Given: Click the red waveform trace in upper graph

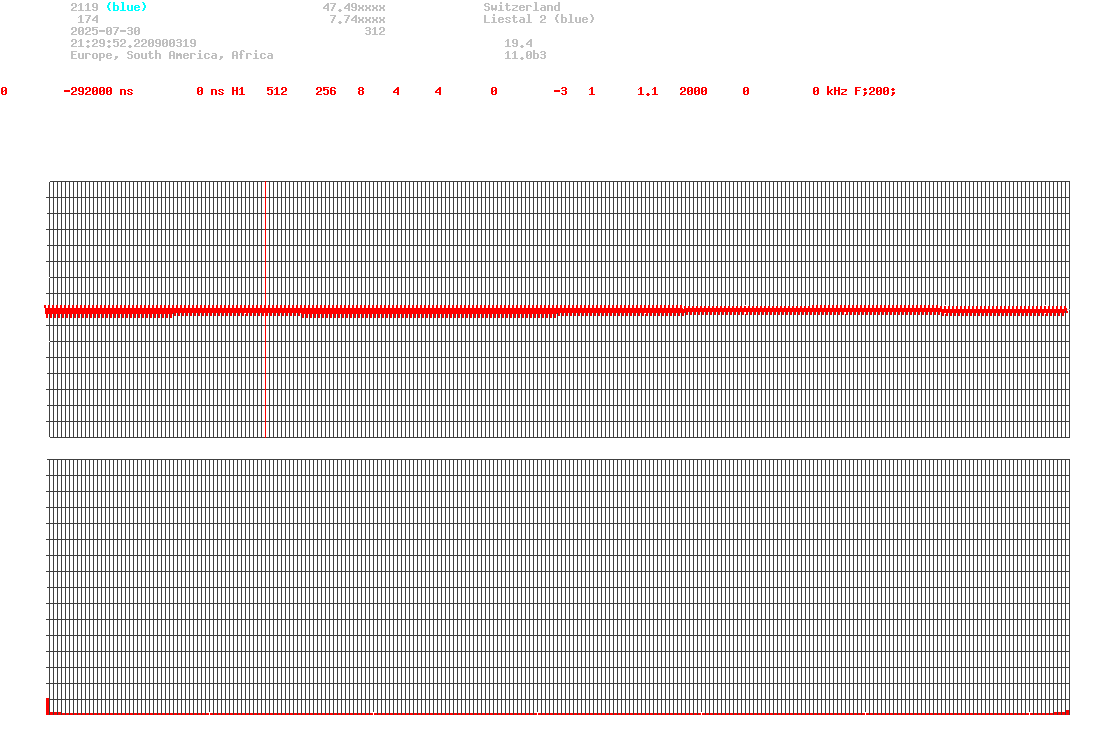Looking at the screenshot, I should point(556,311).
